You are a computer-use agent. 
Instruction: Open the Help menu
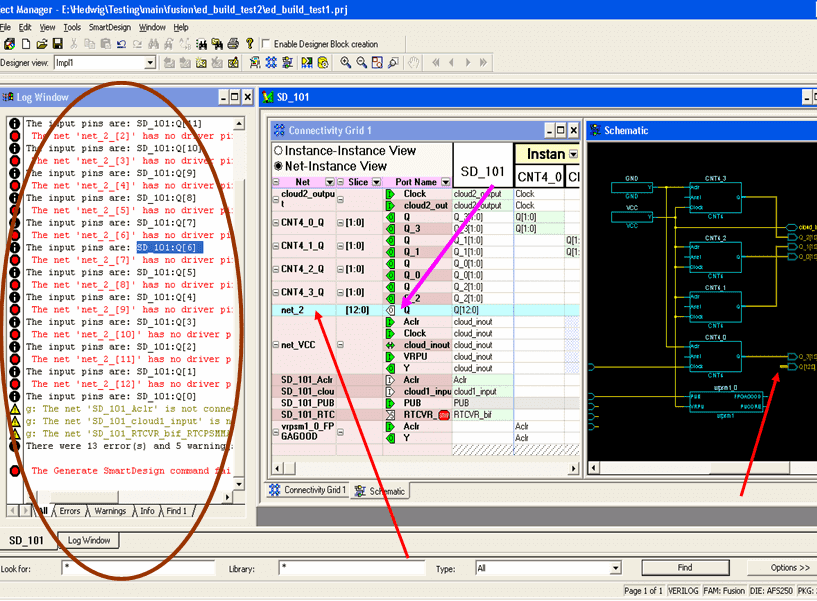coord(181,27)
